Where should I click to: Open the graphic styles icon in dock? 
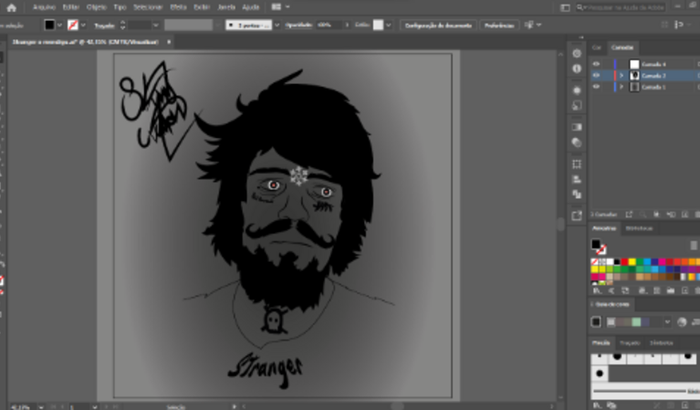click(577, 105)
